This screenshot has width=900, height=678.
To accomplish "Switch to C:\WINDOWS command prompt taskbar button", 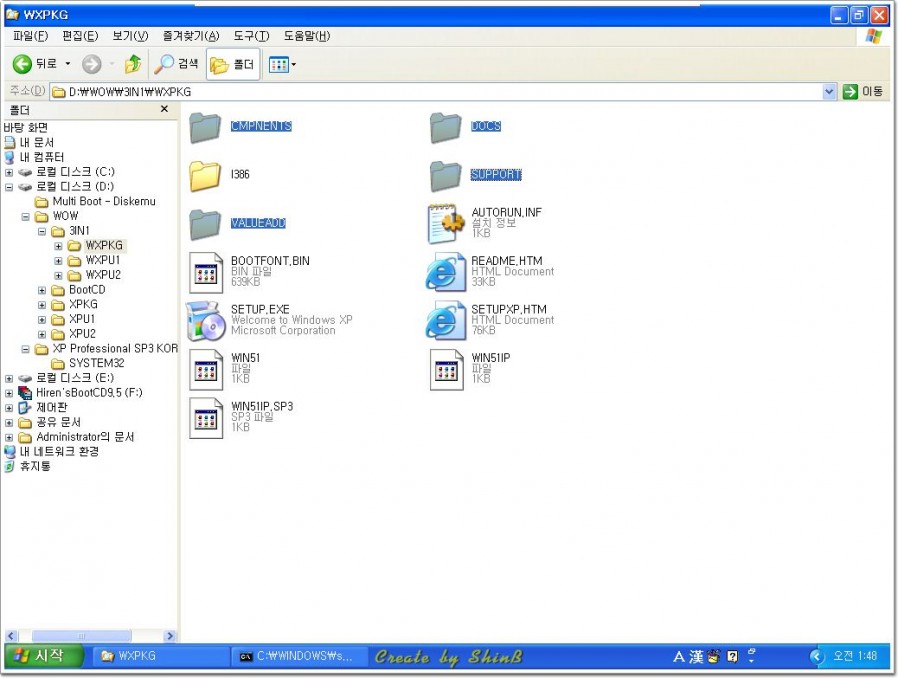I will pos(298,656).
